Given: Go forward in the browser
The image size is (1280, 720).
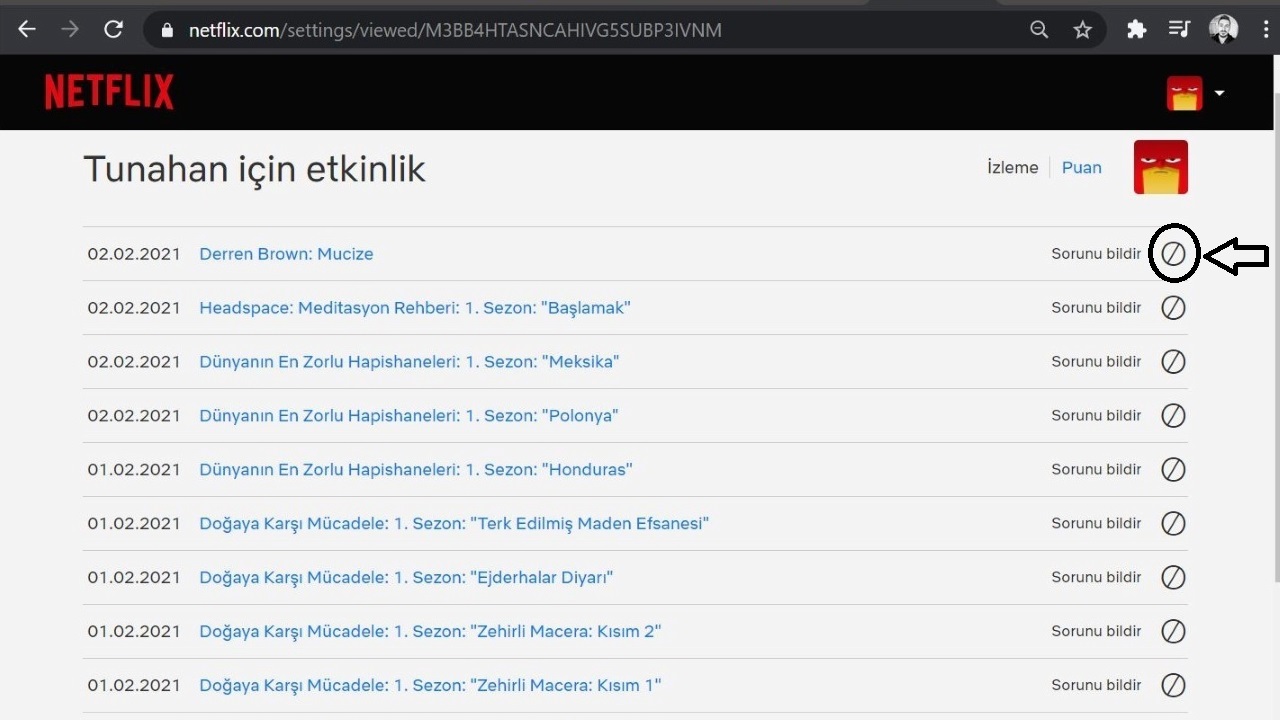Looking at the screenshot, I should pos(70,30).
